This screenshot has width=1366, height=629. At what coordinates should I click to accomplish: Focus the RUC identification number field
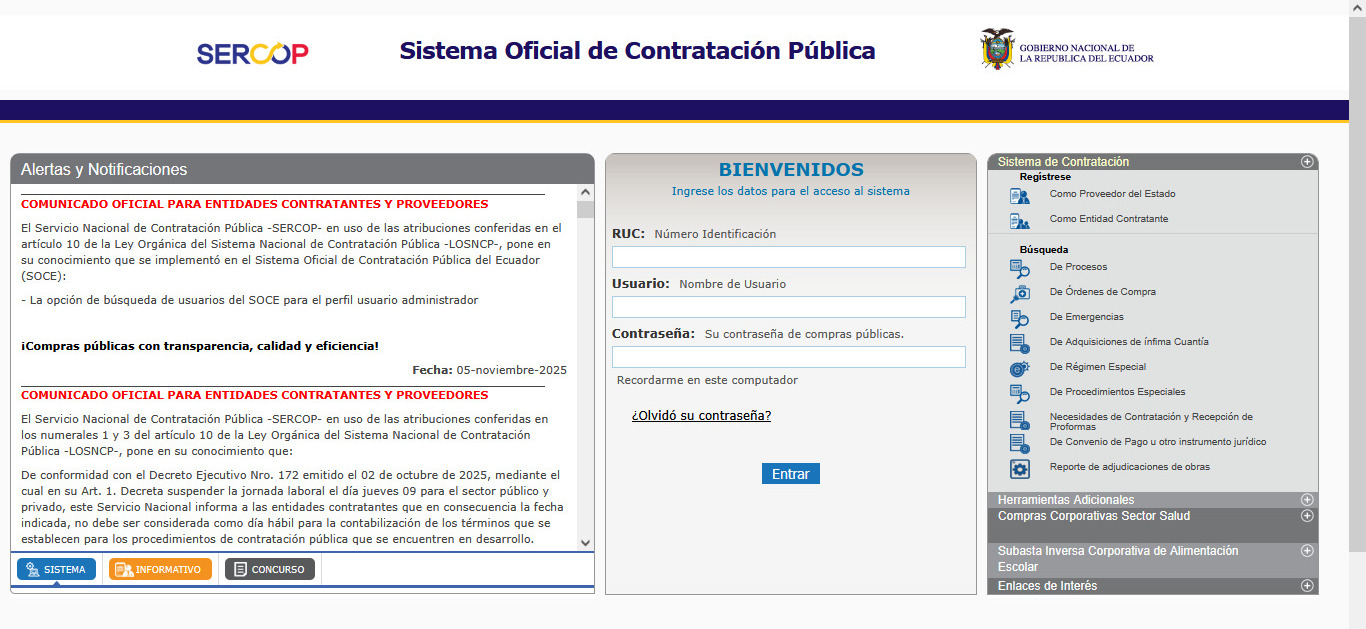click(x=788, y=257)
